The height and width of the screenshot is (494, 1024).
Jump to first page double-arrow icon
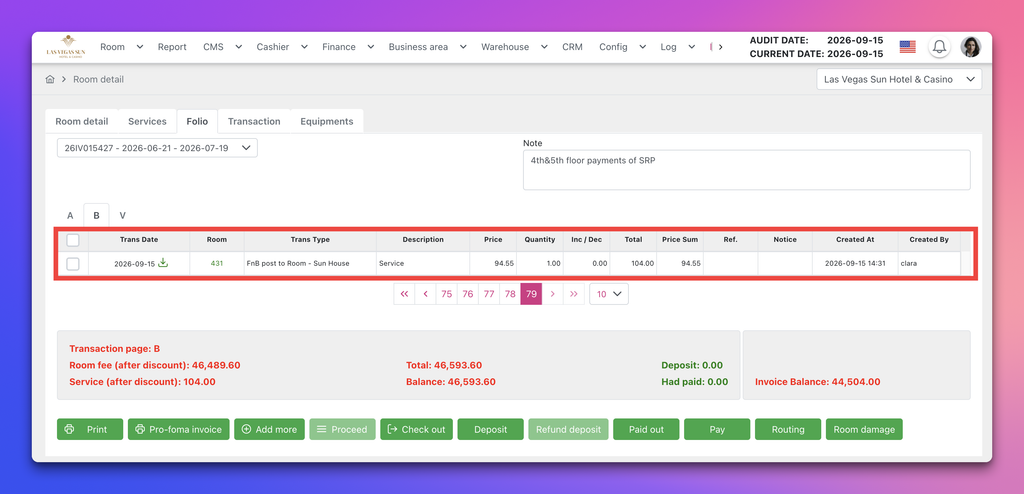(404, 294)
